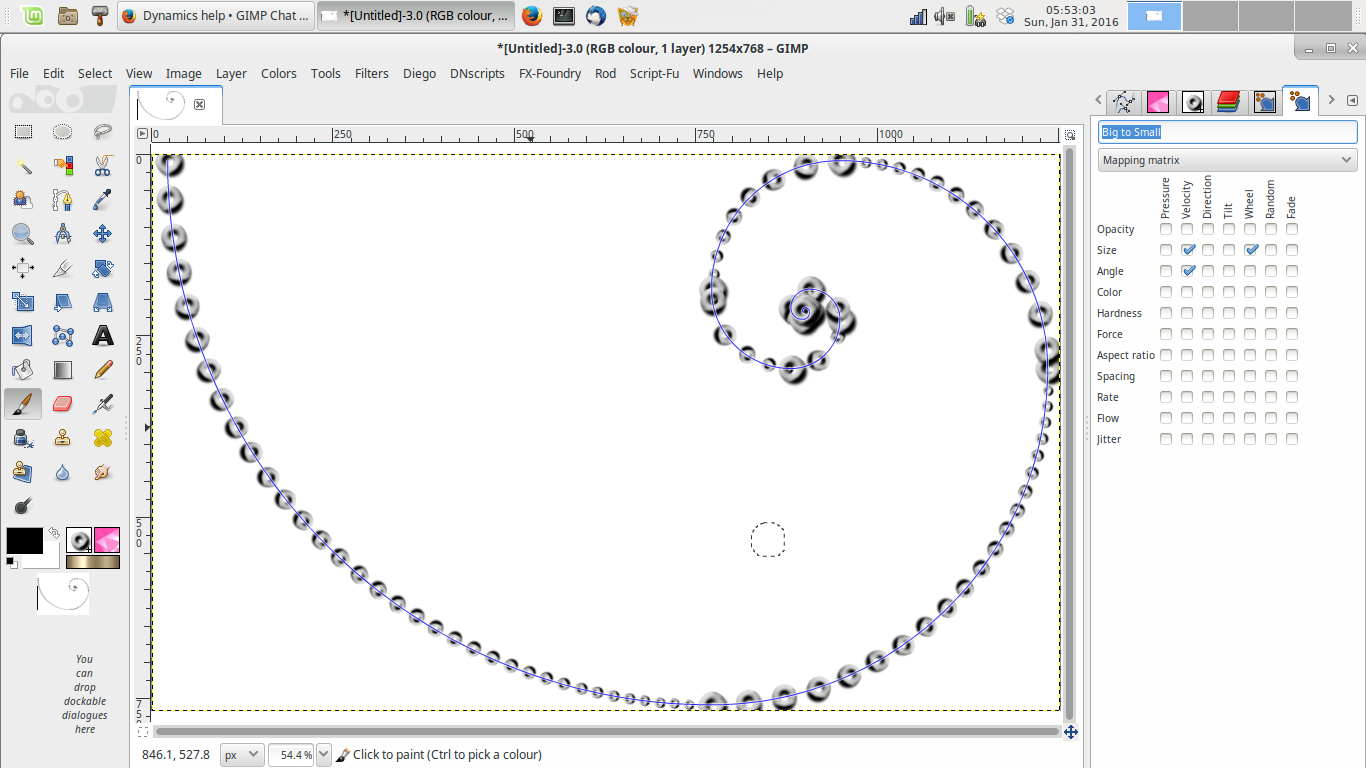Choose the Free Select lasso tool

tap(102, 132)
